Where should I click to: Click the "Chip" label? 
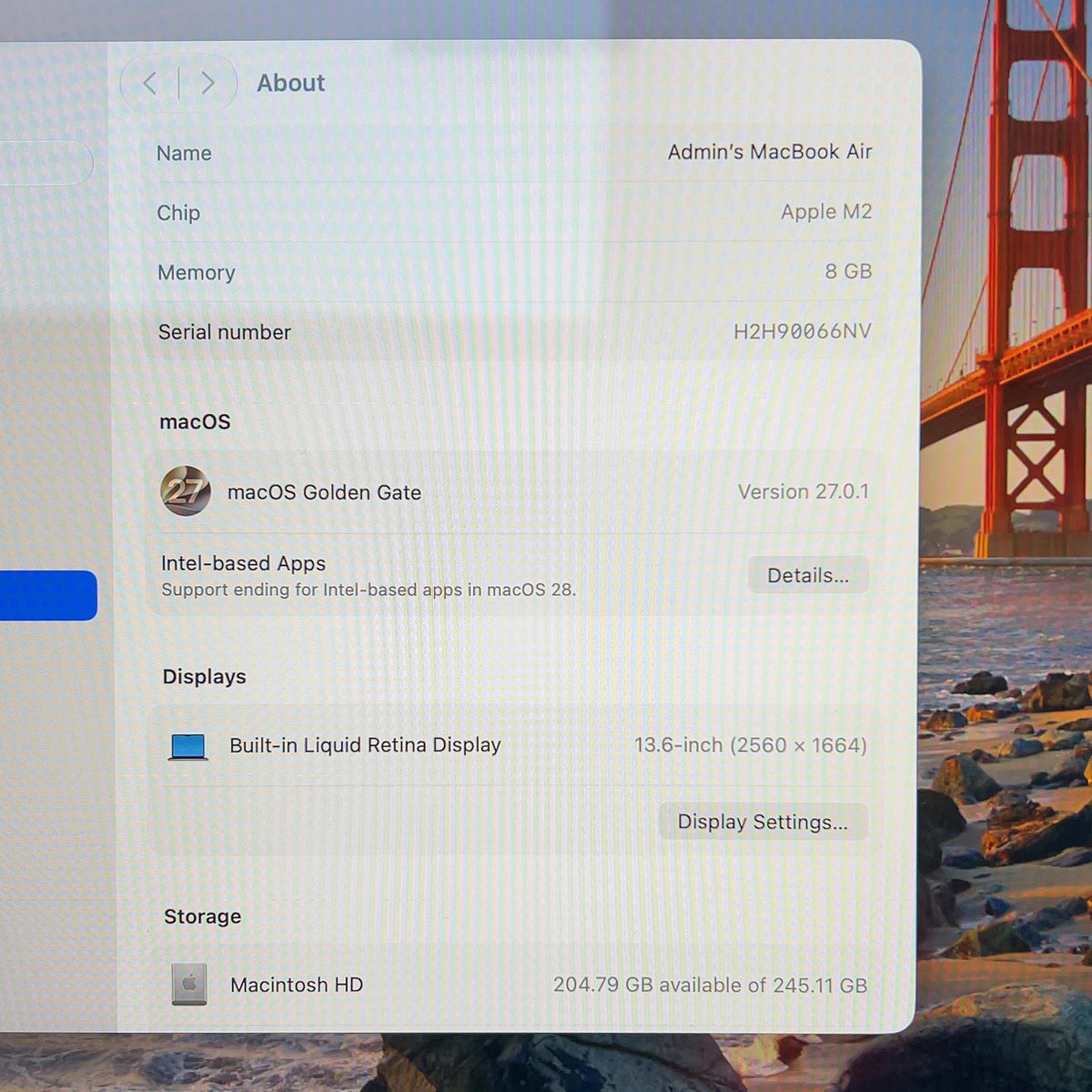click(178, 213)
